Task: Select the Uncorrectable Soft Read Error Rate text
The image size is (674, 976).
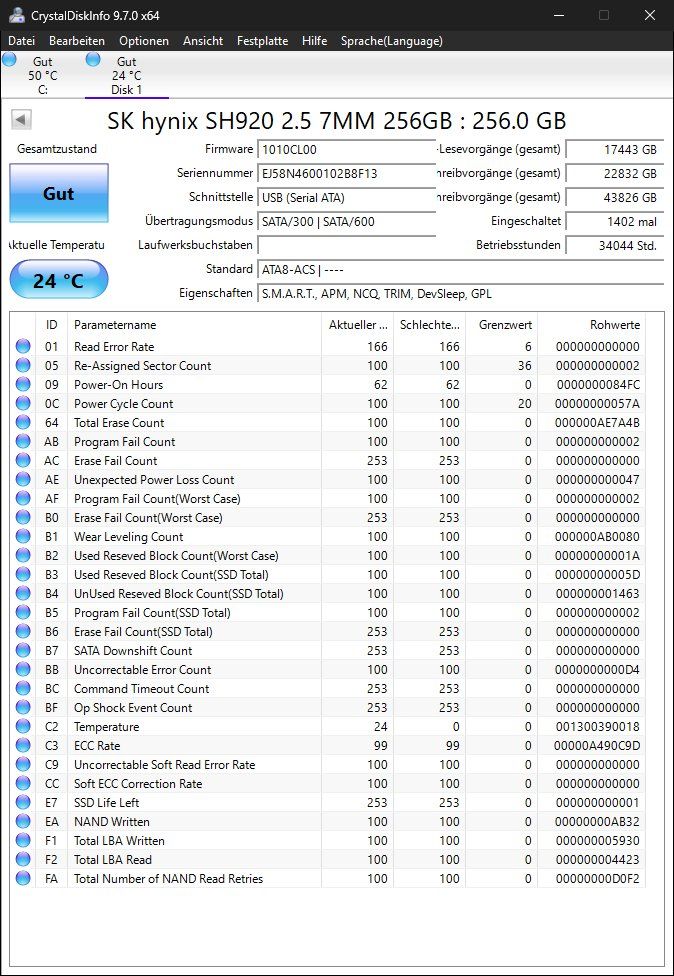Action: [164, 764]
